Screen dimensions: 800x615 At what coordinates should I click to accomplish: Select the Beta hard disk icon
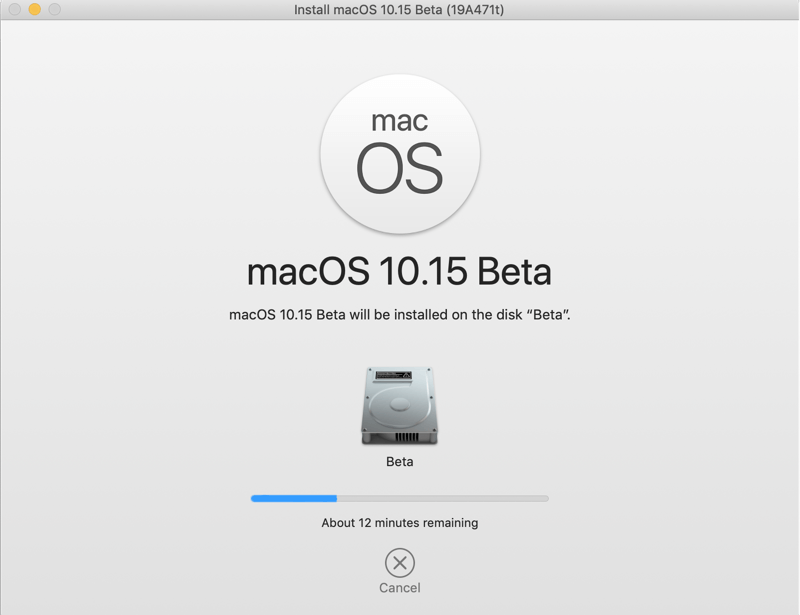(399, 405)
